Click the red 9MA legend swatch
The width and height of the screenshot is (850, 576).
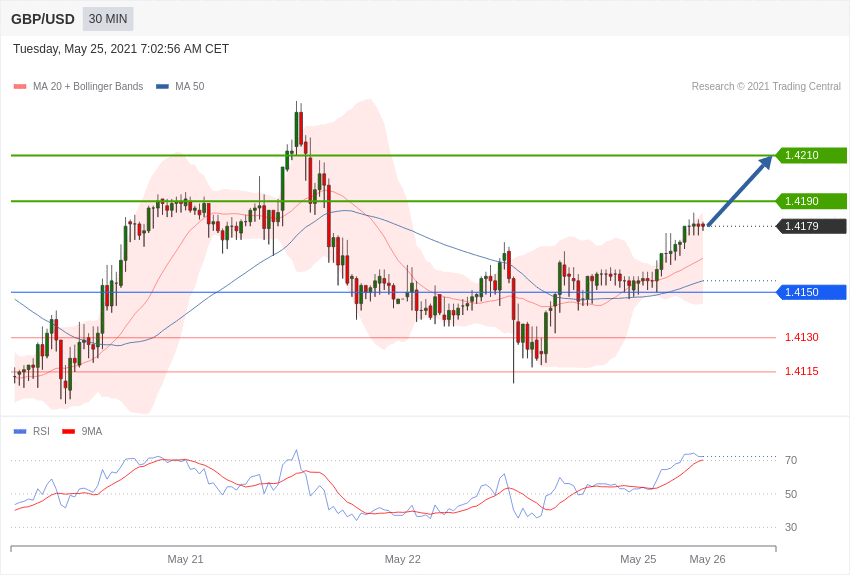coord(68,431)
